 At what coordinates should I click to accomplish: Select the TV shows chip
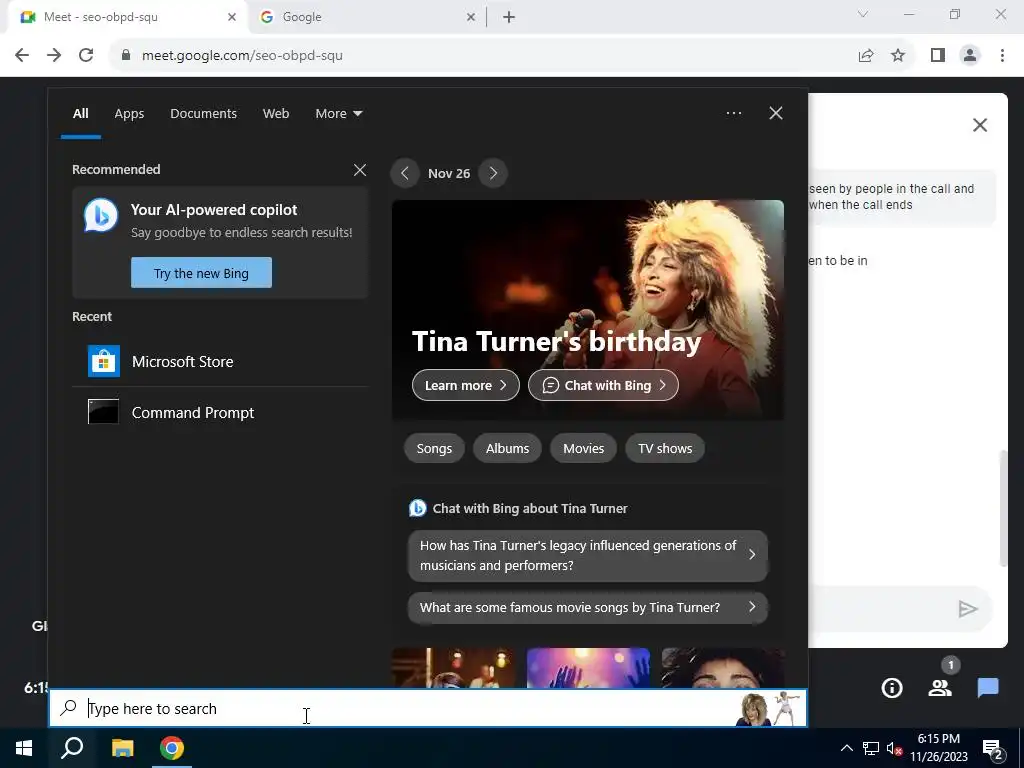pyautogui.click(x=665, y=449)
